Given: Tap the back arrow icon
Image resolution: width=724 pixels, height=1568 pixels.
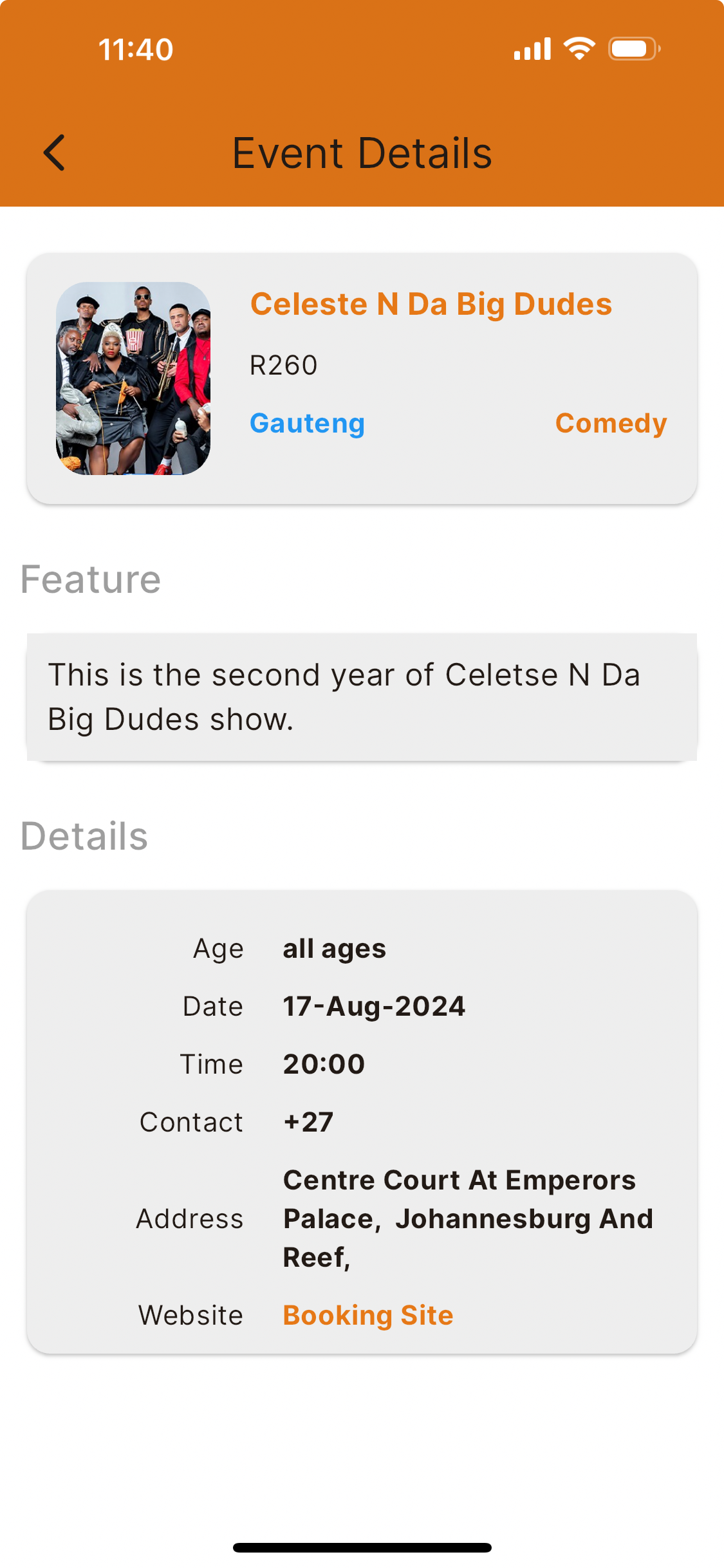Looking at the screenshot, I should 55,153.
